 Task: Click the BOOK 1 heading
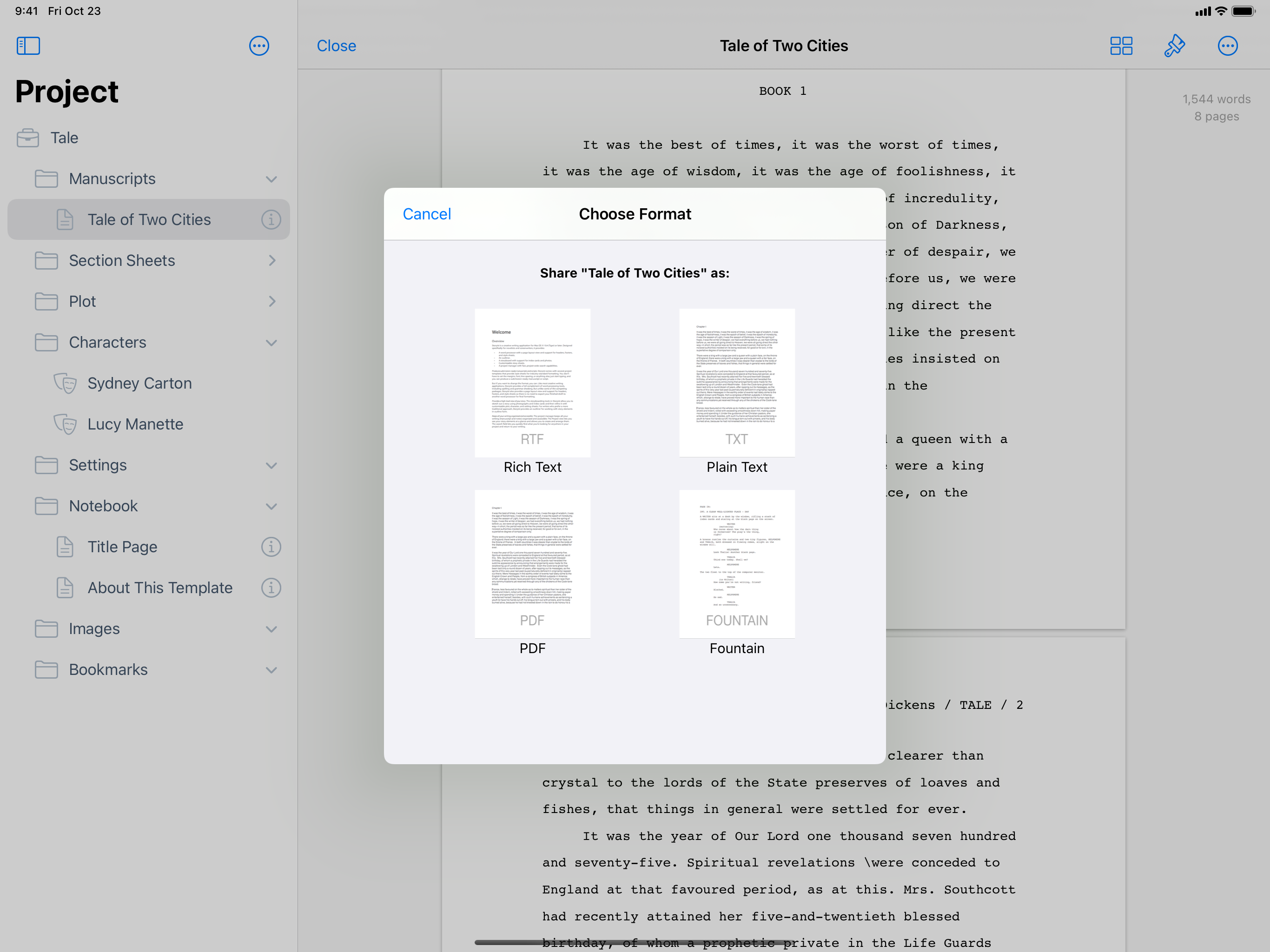[x=782, y=91]
